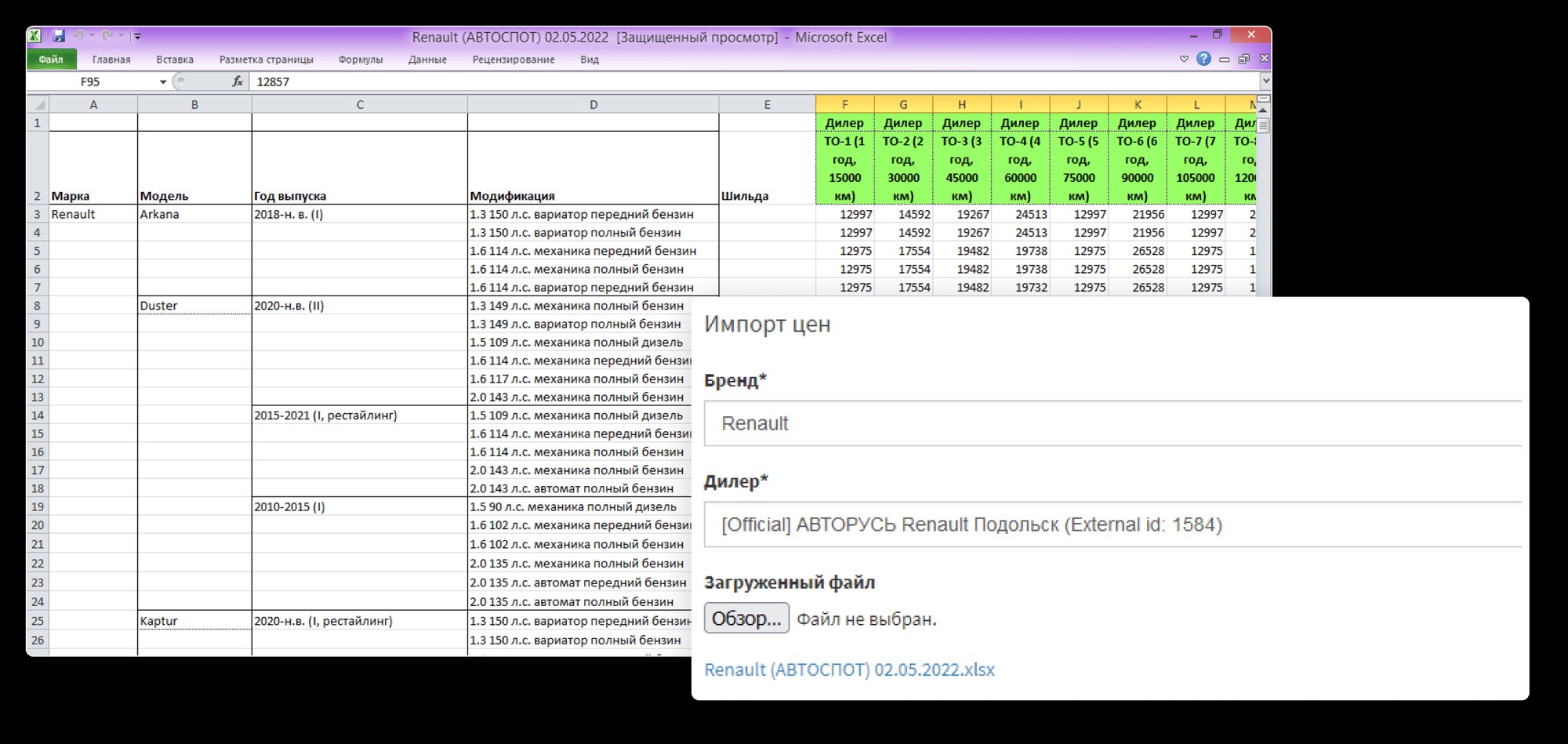This screenshot has width=1568, height=744.
Task: Click the Год выпуска header cell
Action: 360,168
